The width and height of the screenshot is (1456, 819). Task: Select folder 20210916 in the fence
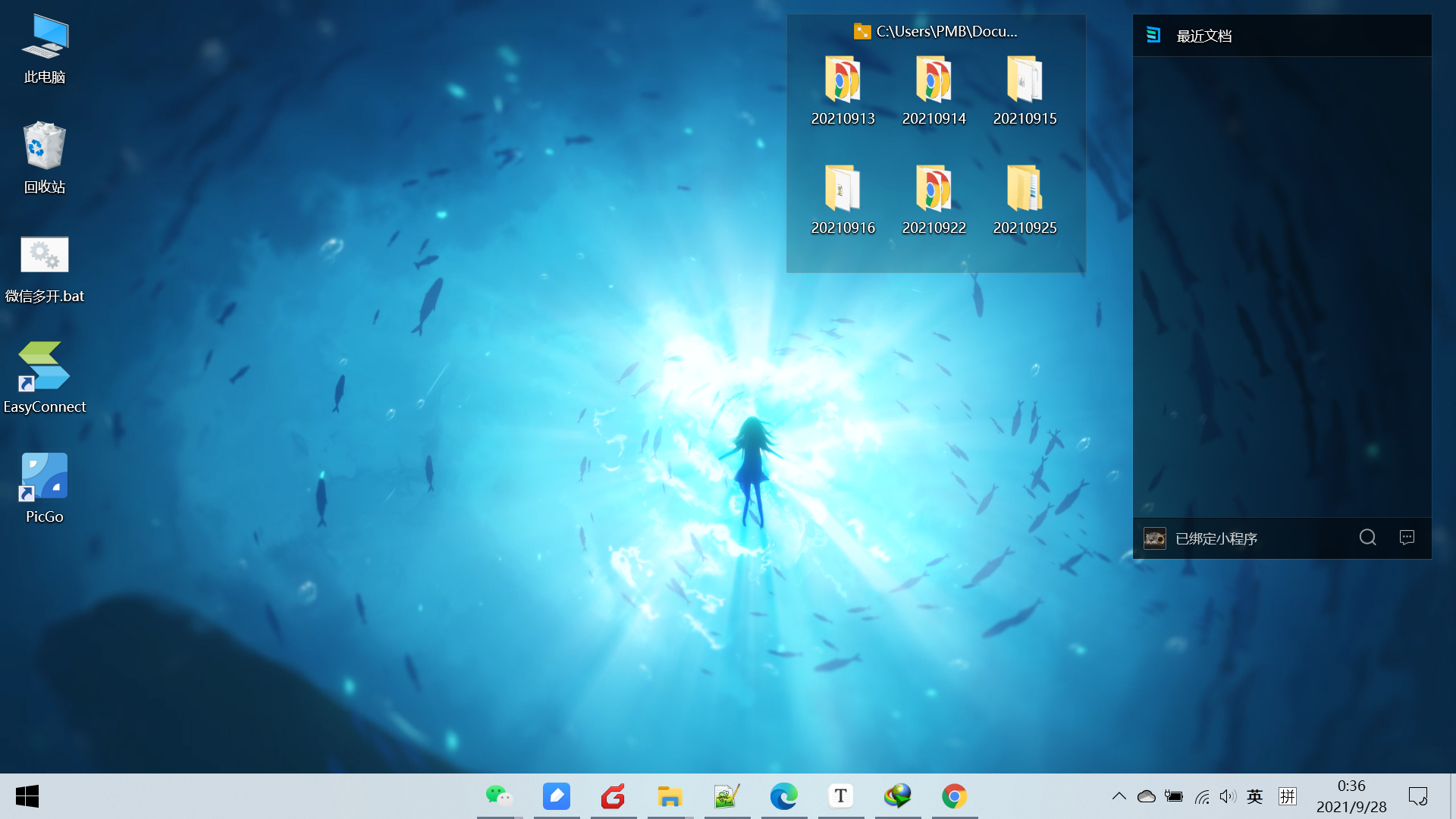pos(843,199)
